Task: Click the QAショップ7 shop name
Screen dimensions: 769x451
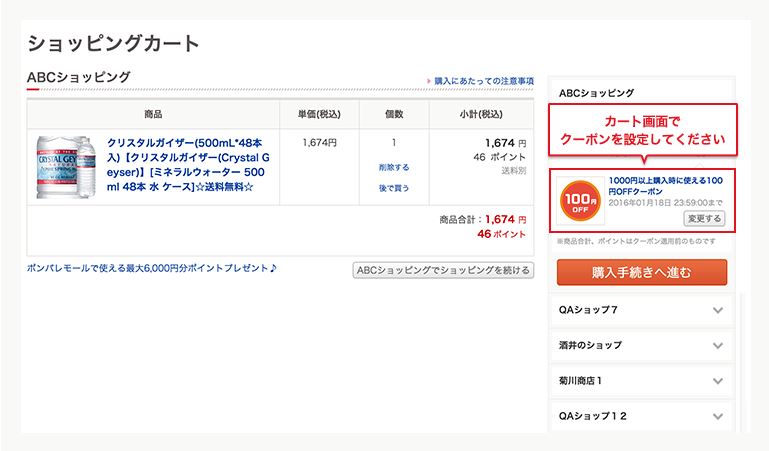Action: (588, 310)
